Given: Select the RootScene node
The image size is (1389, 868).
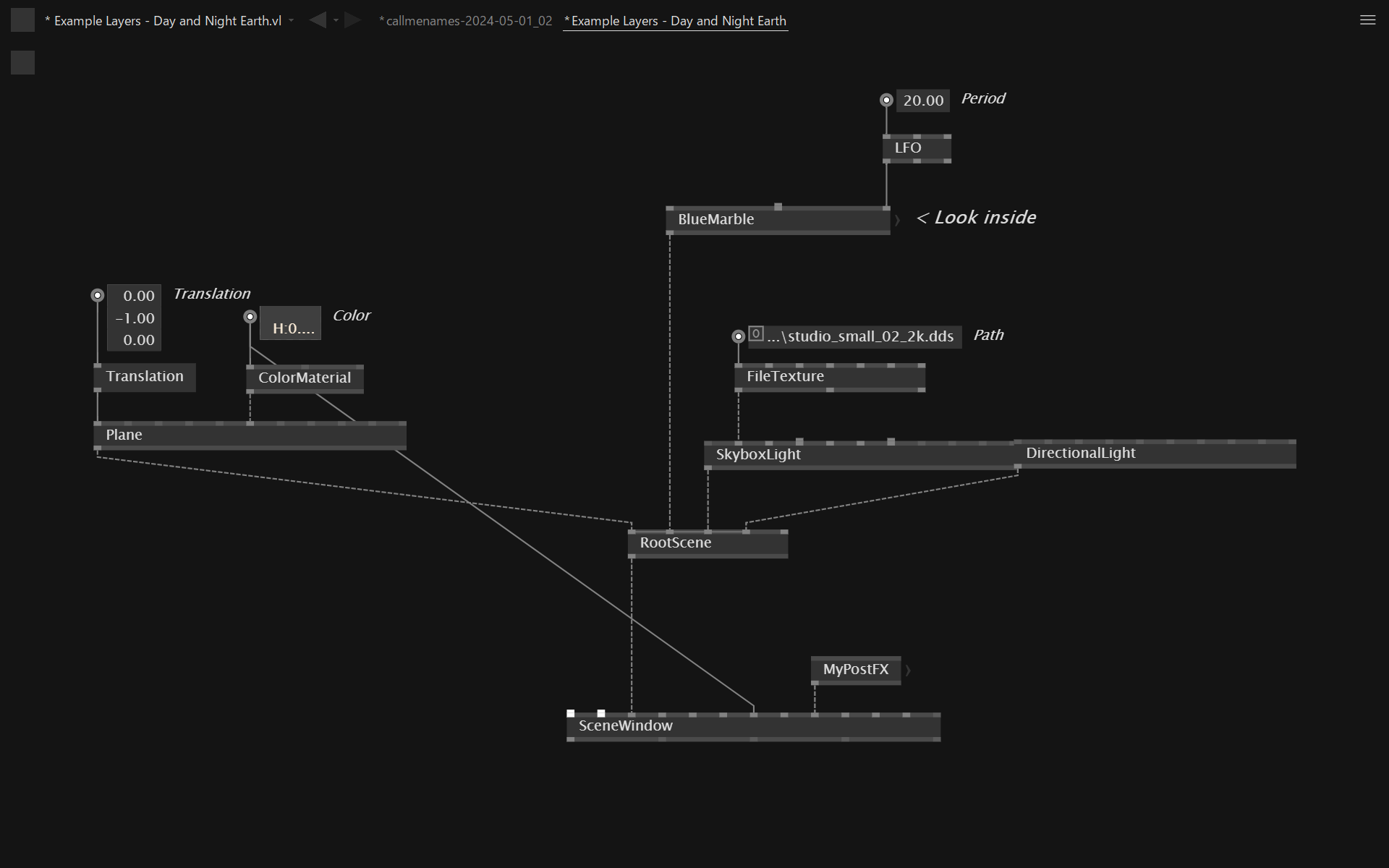Looking at the screenshot, I should click(676, 543).
